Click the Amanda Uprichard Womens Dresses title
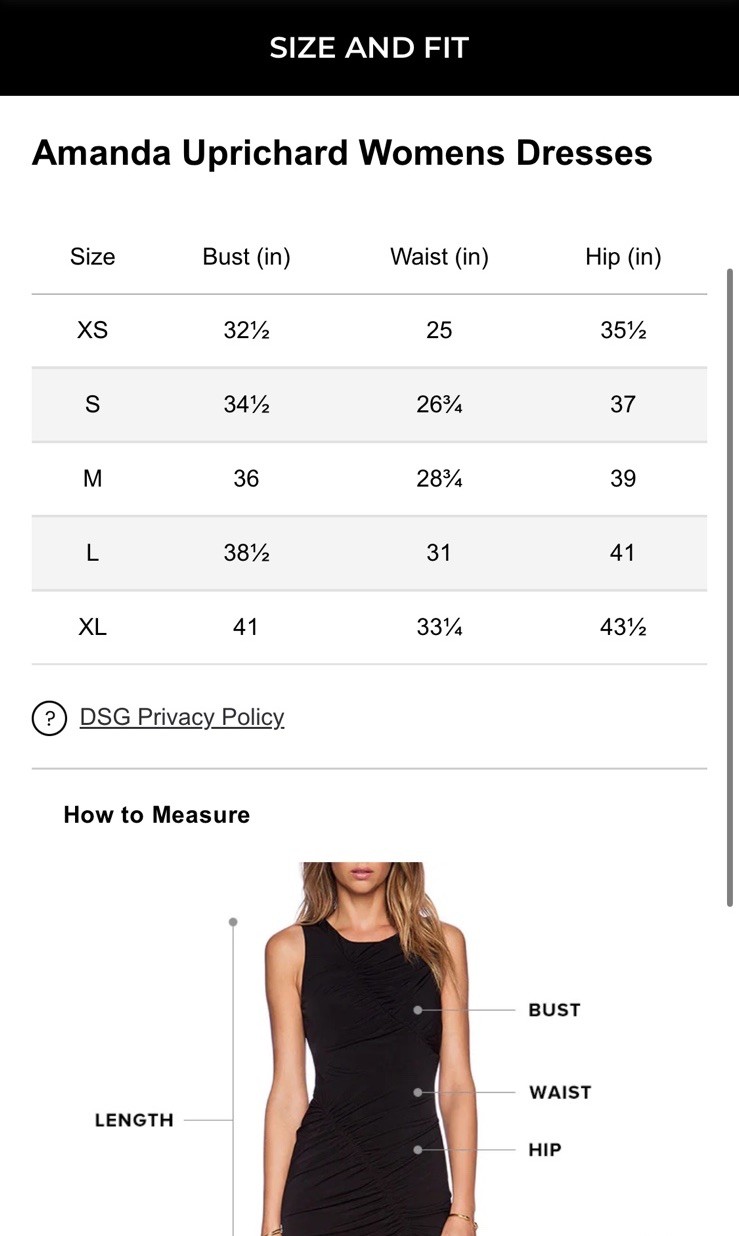739x1236 pixels. tap(342, 153)
